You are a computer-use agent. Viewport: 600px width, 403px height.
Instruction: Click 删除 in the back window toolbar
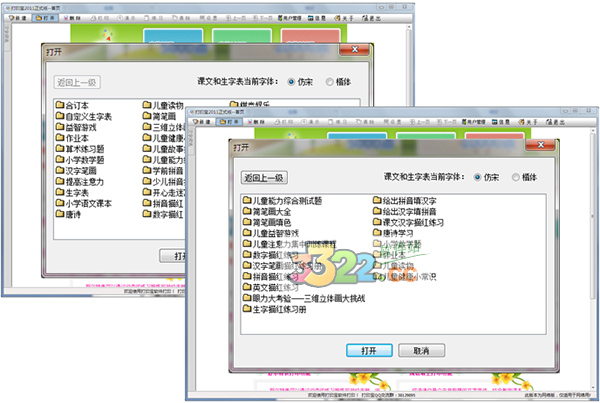(72, 18)
